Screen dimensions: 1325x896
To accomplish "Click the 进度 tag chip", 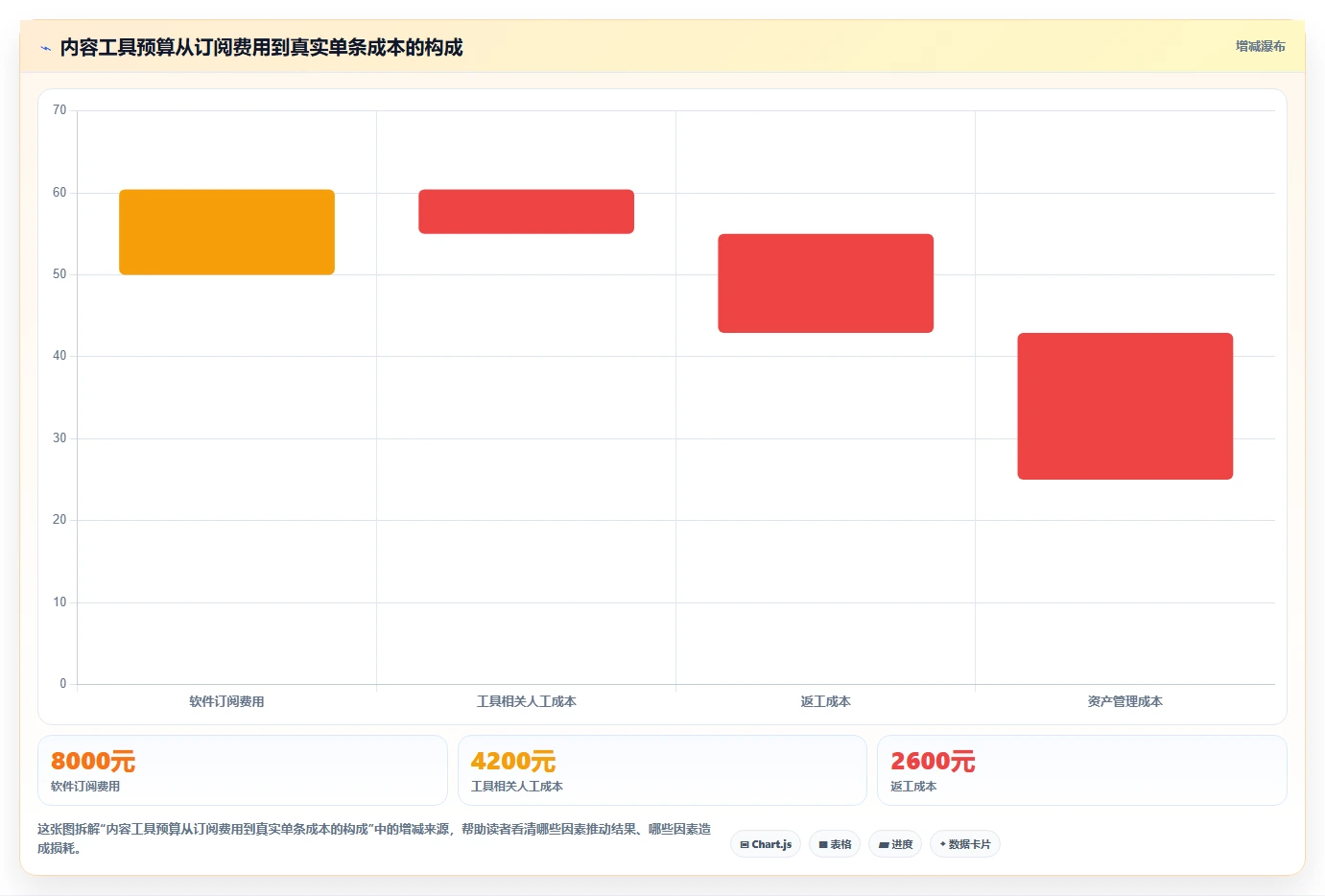I will (x=895, y=844).
